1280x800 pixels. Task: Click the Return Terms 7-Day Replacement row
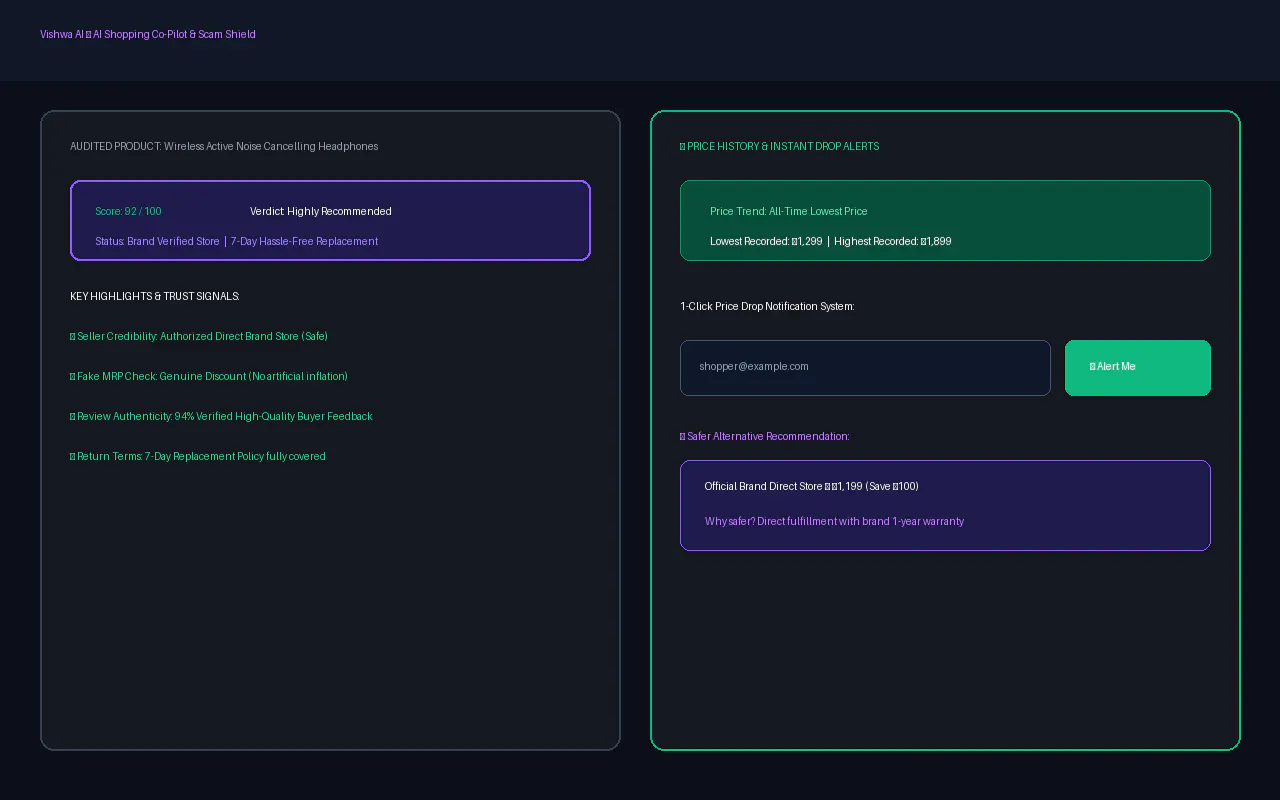[x=198, y=456]
